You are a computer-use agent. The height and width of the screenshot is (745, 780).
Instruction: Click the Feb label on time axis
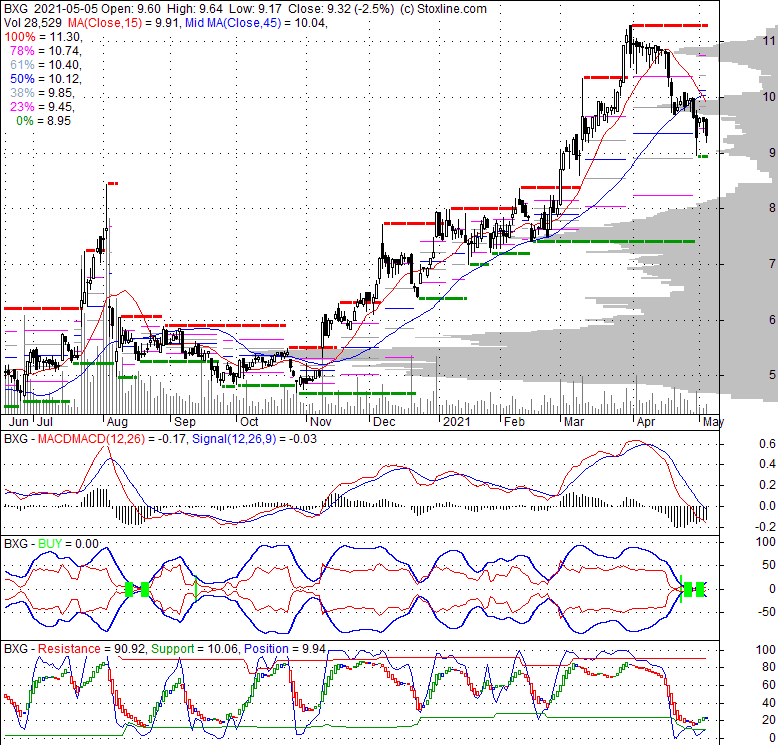[514, 422]
